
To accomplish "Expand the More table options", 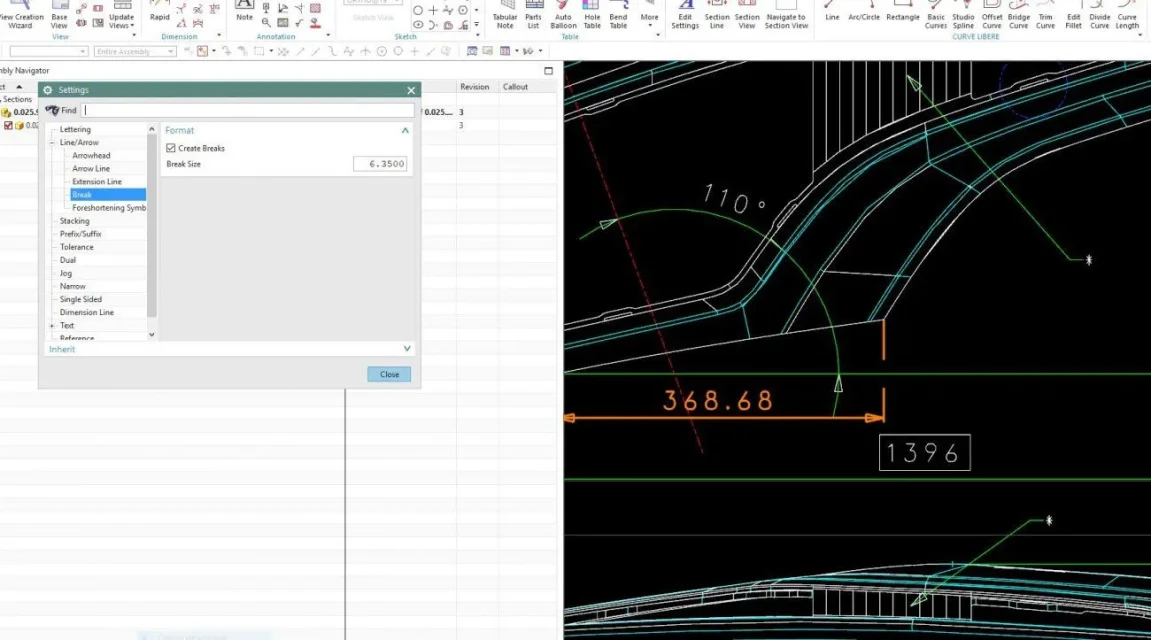I will coord(650,15).
